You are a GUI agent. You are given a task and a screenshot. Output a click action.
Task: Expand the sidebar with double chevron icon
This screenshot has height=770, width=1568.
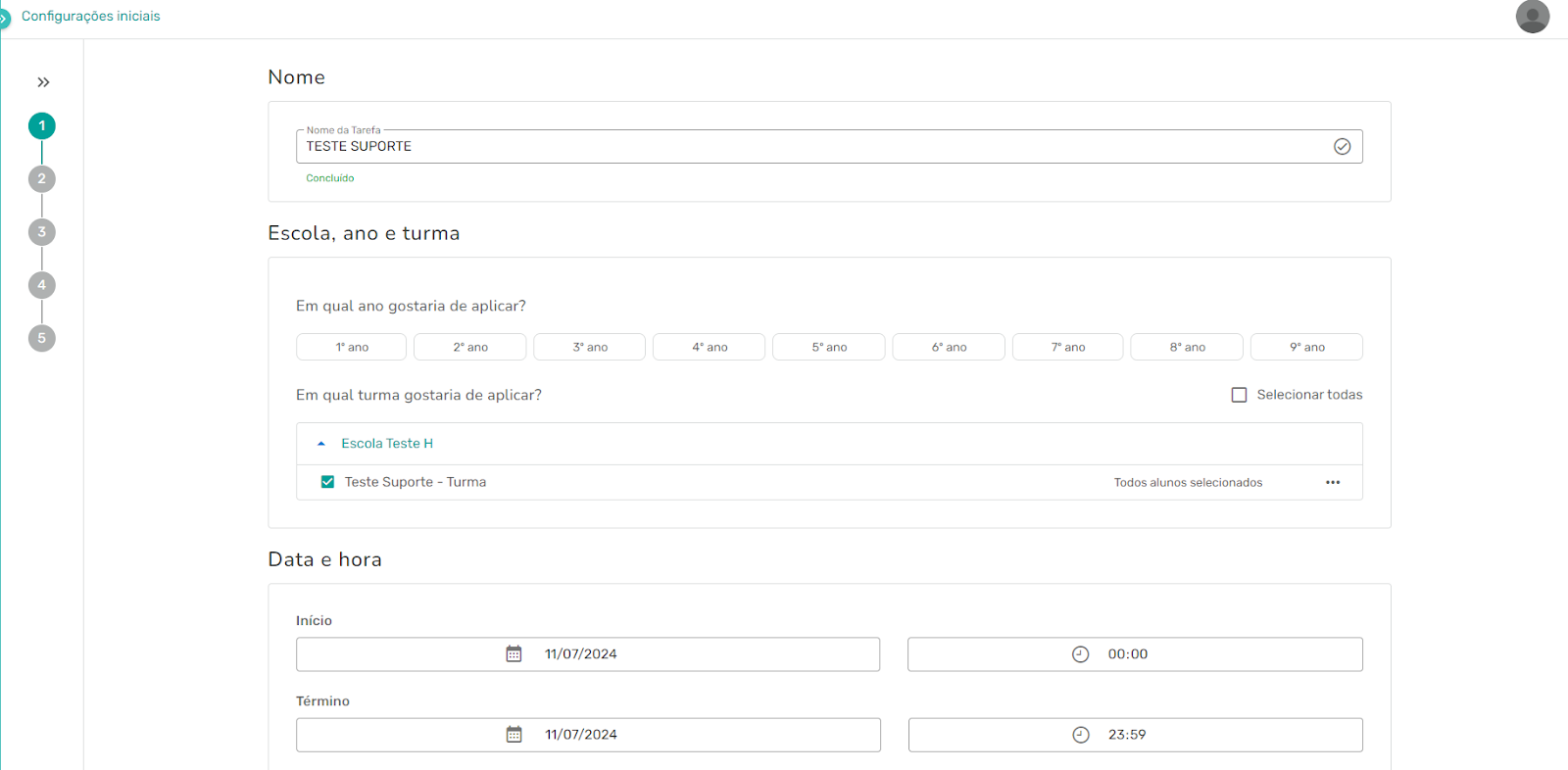coord(43,82)
